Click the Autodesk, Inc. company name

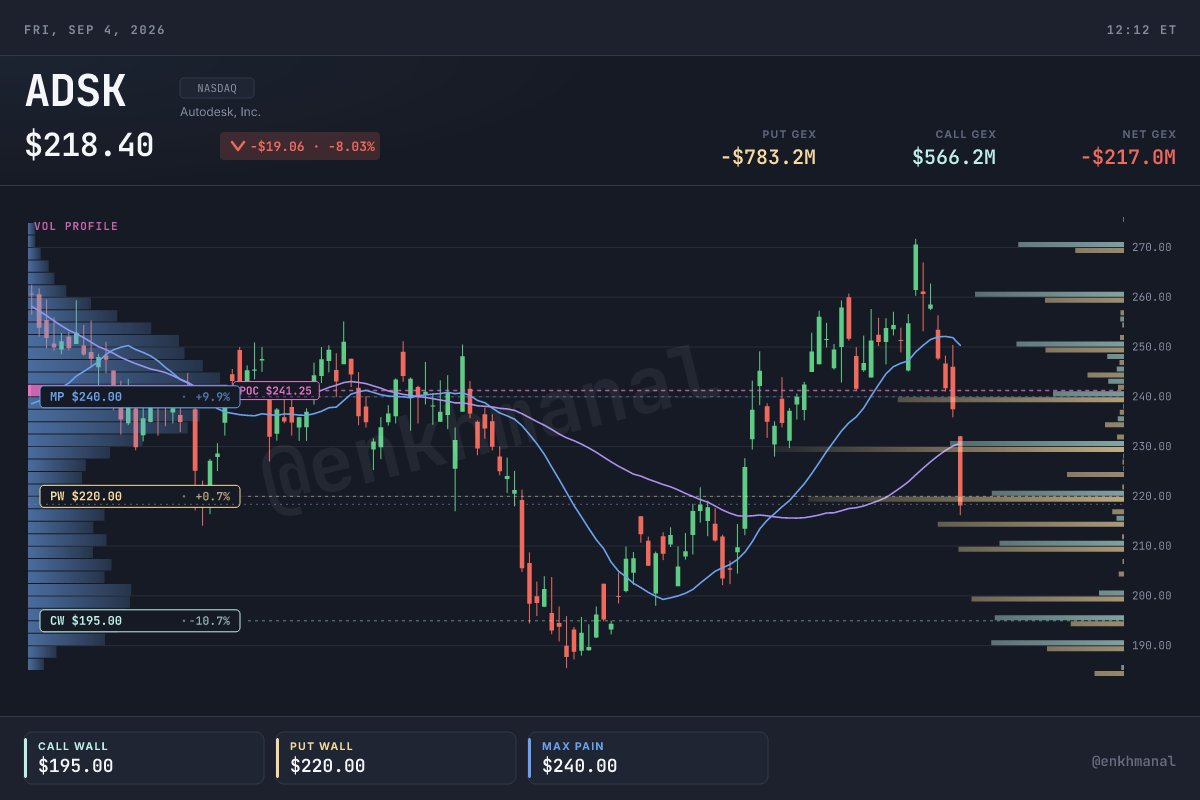[220, 112]
